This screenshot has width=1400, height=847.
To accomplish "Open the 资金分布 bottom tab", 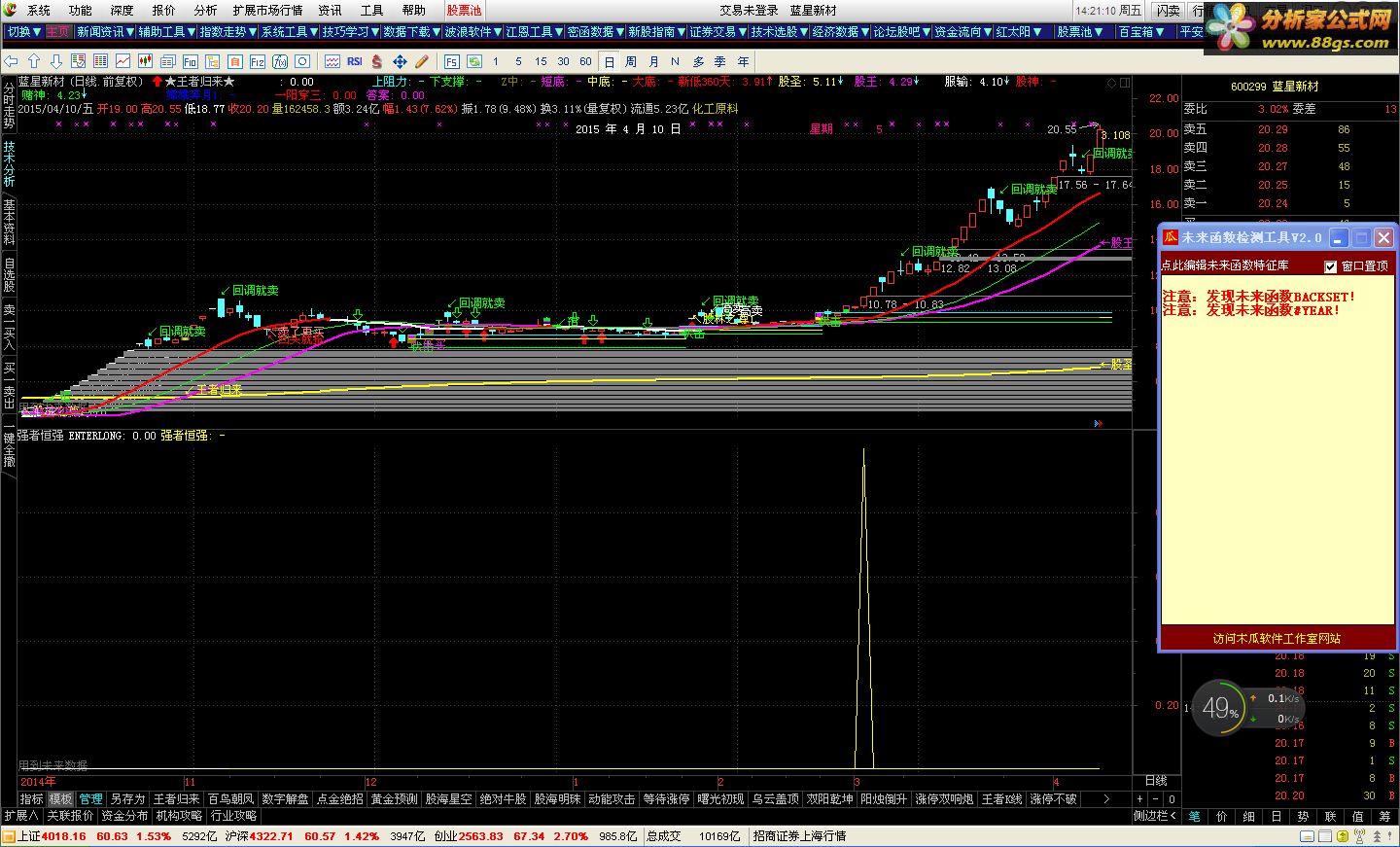I will point(125,816).
